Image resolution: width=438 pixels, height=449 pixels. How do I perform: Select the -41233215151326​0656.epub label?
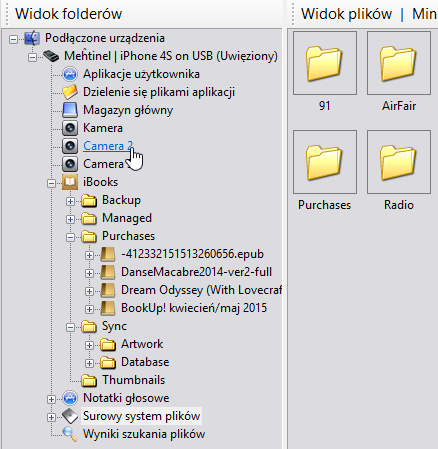(x=192, y=254)
